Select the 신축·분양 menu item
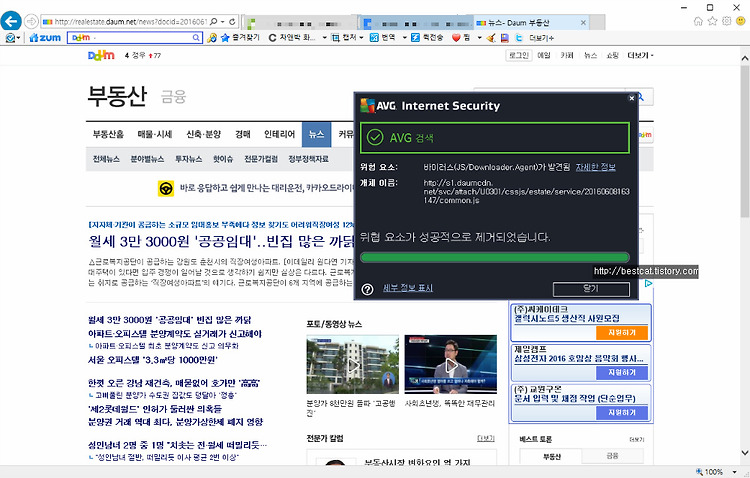 pyautogui.click(x=203, y=134)
